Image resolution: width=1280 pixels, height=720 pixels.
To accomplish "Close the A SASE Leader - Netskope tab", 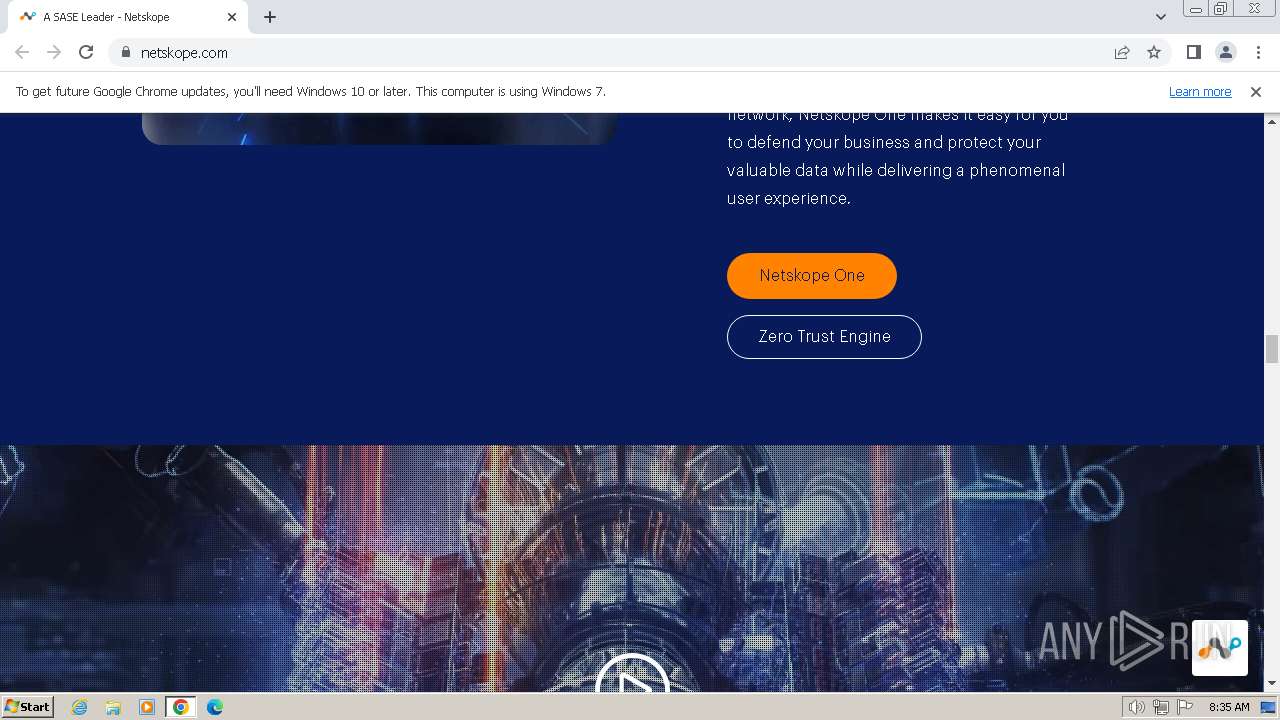I will [232, 17].
